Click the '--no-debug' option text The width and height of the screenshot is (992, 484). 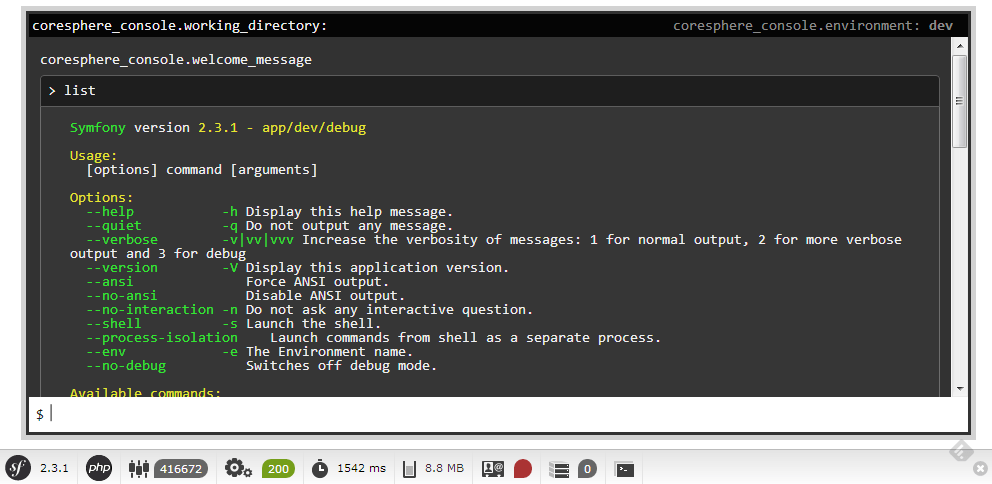(x=126, y=365)
